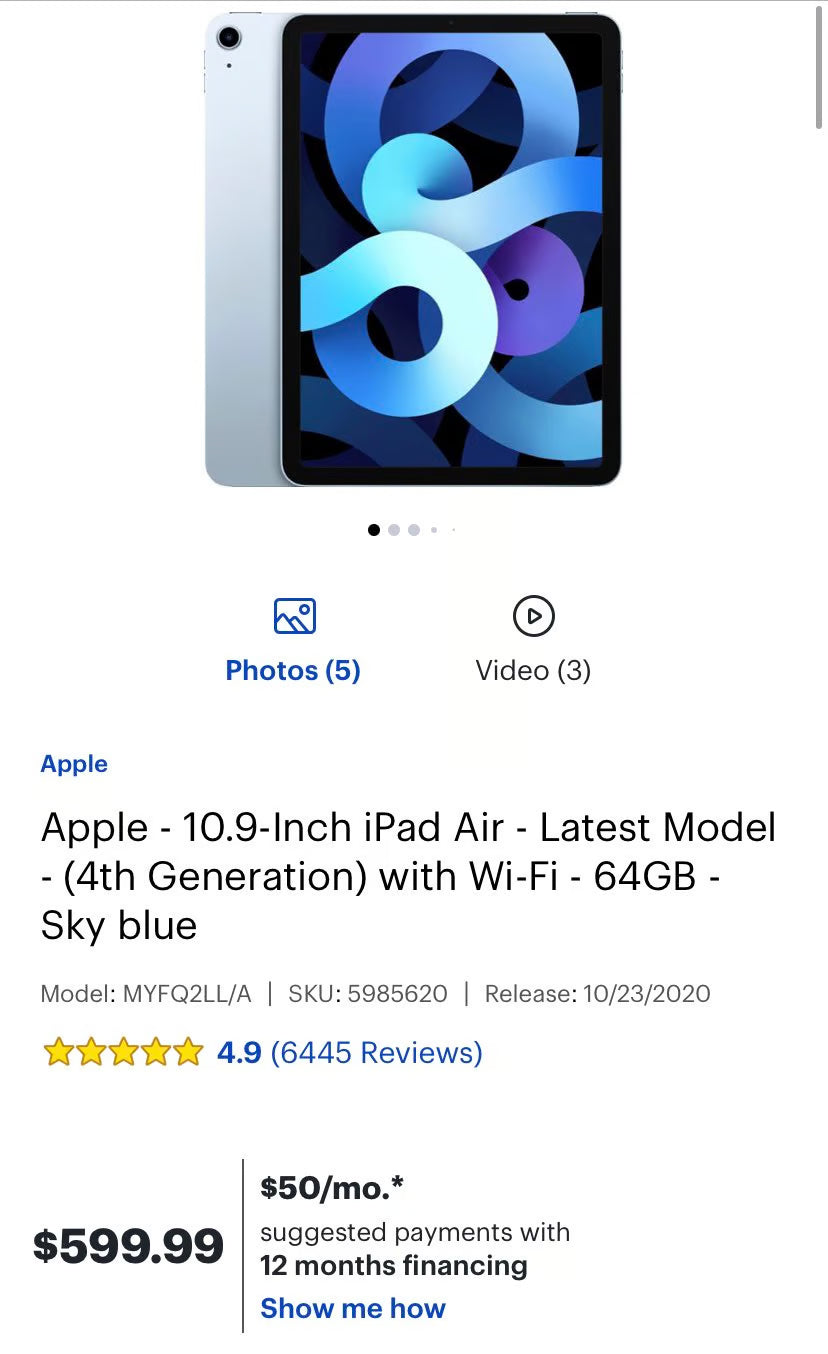Open the Apple brand link

pyautogui.click(x=73, y=763)
